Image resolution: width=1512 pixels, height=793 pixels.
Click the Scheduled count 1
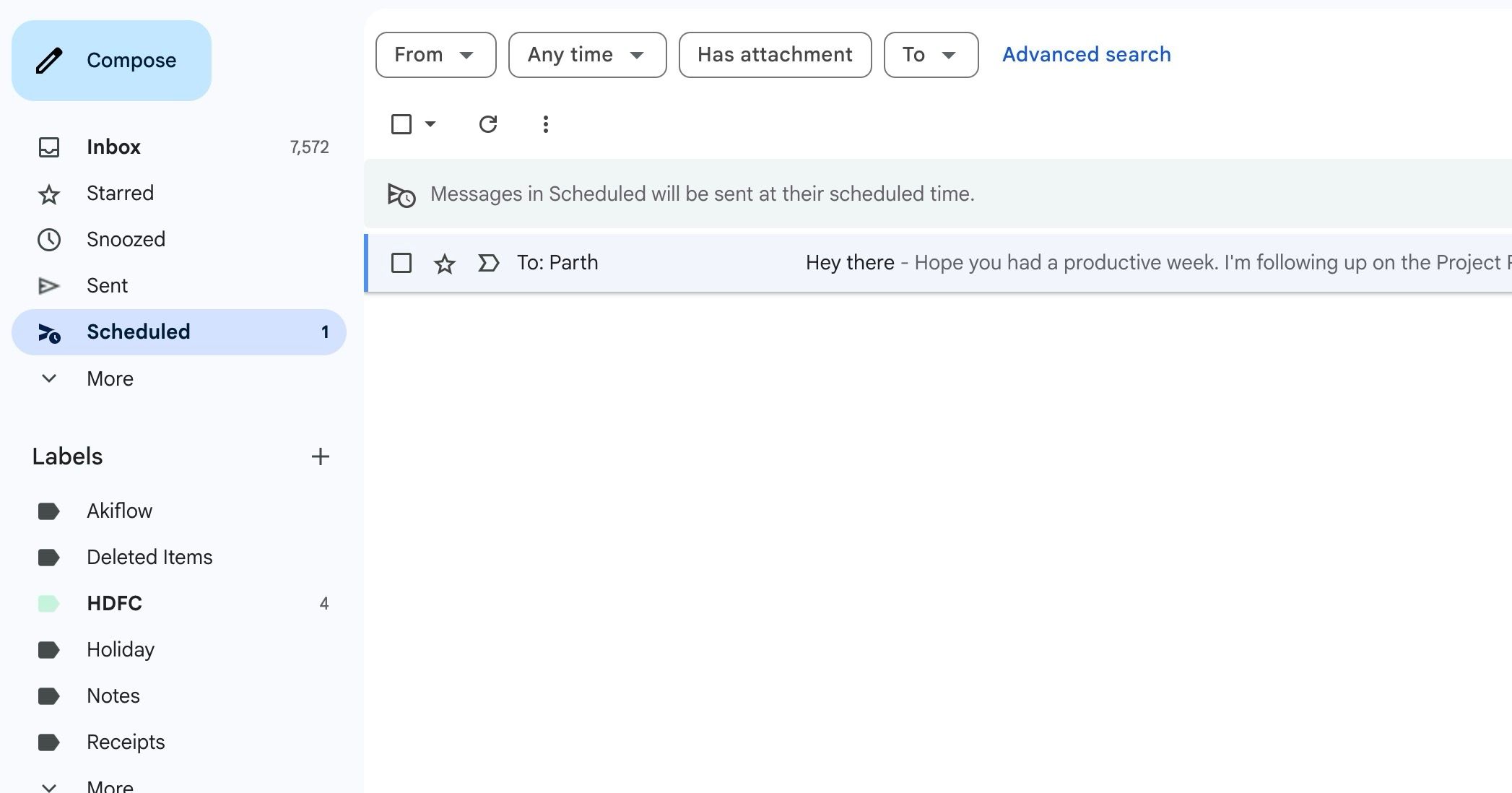pyautogui.click(x=325, y=332)
